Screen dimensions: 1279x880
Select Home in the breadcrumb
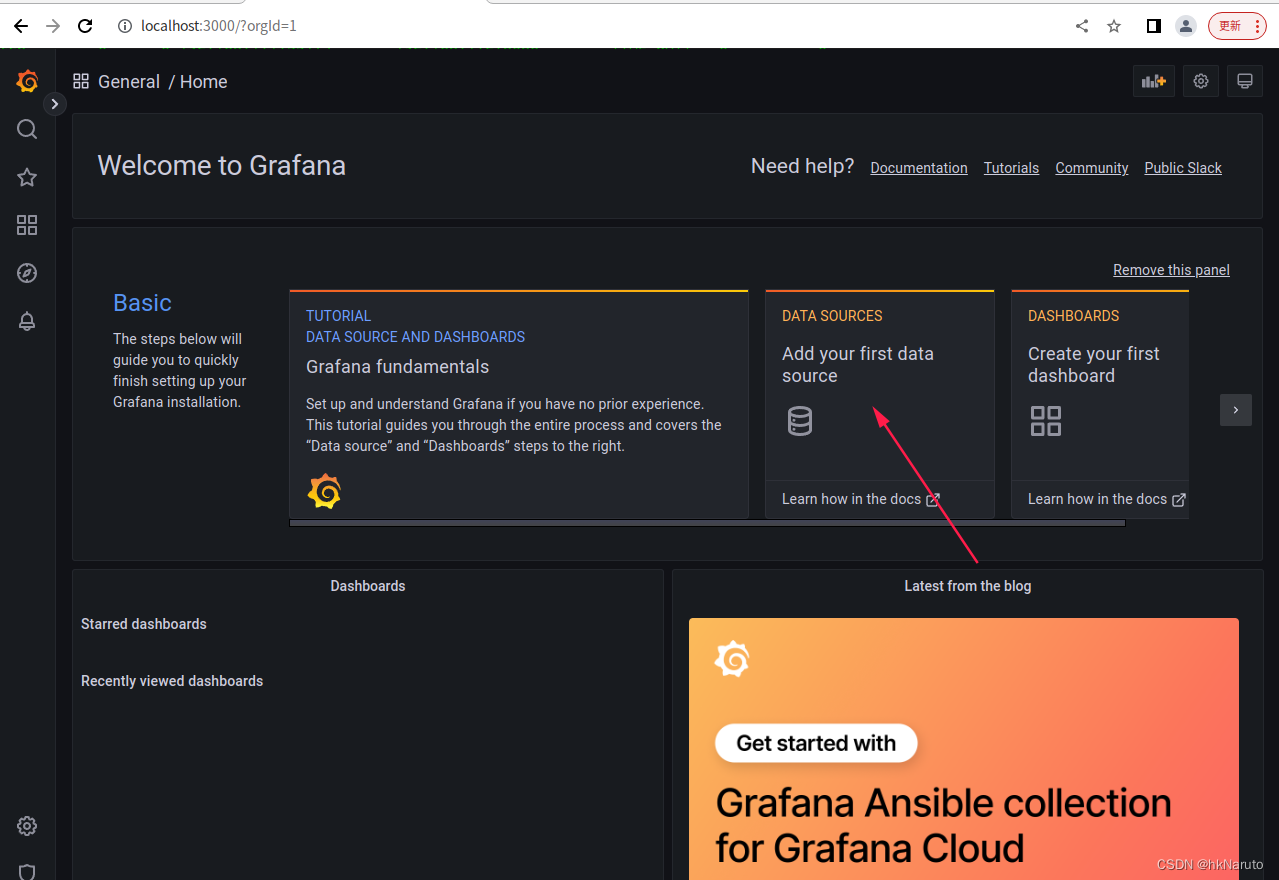pos(203,81)
